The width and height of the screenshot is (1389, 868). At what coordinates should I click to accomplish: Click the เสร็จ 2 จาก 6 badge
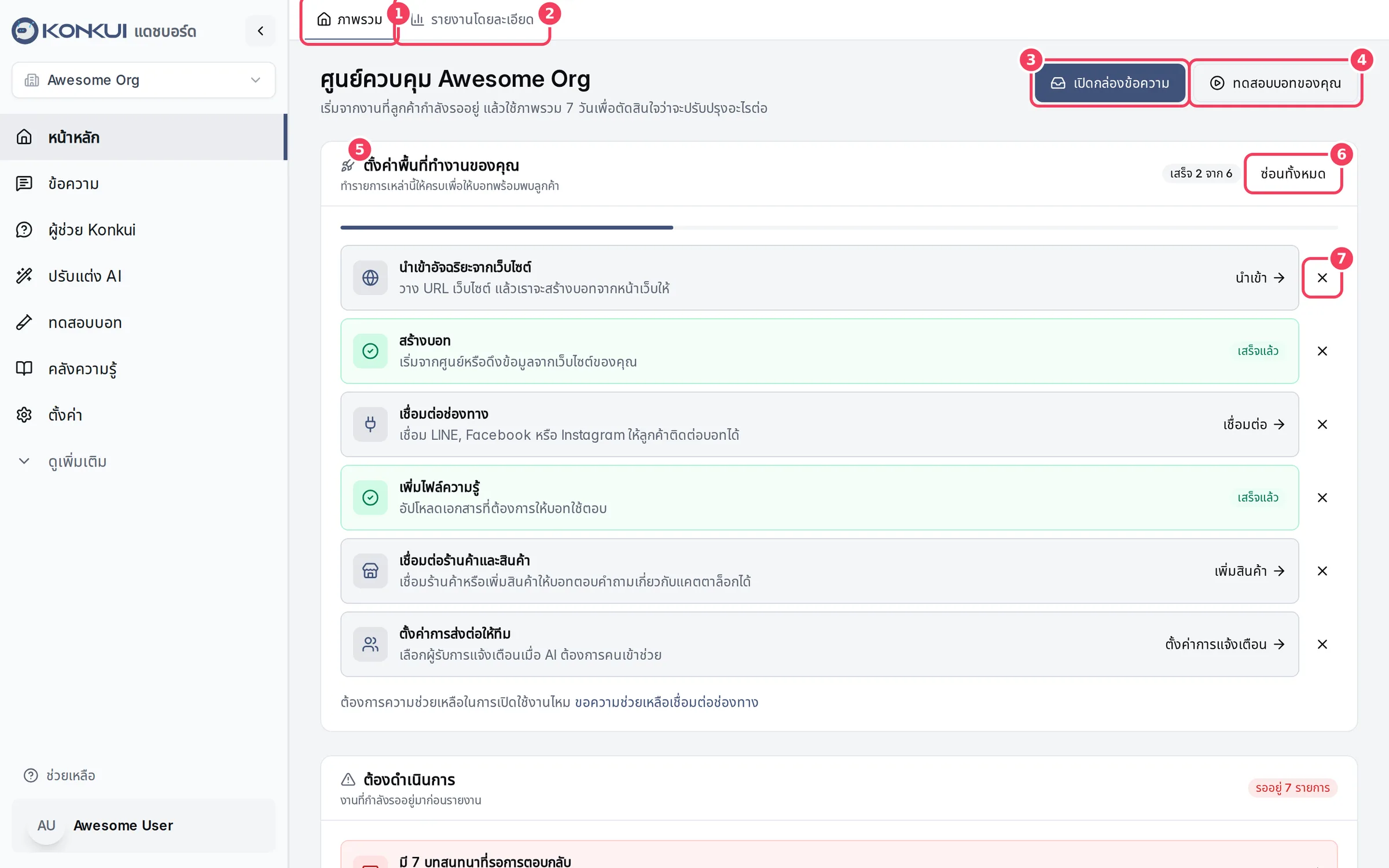(1201, 174)
